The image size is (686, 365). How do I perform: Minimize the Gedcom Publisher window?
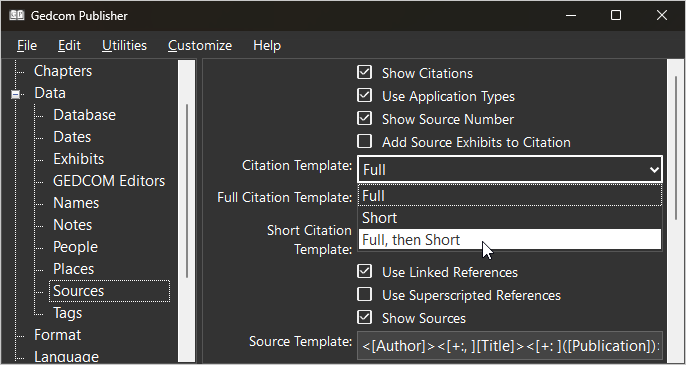click(x=570, y=16)
